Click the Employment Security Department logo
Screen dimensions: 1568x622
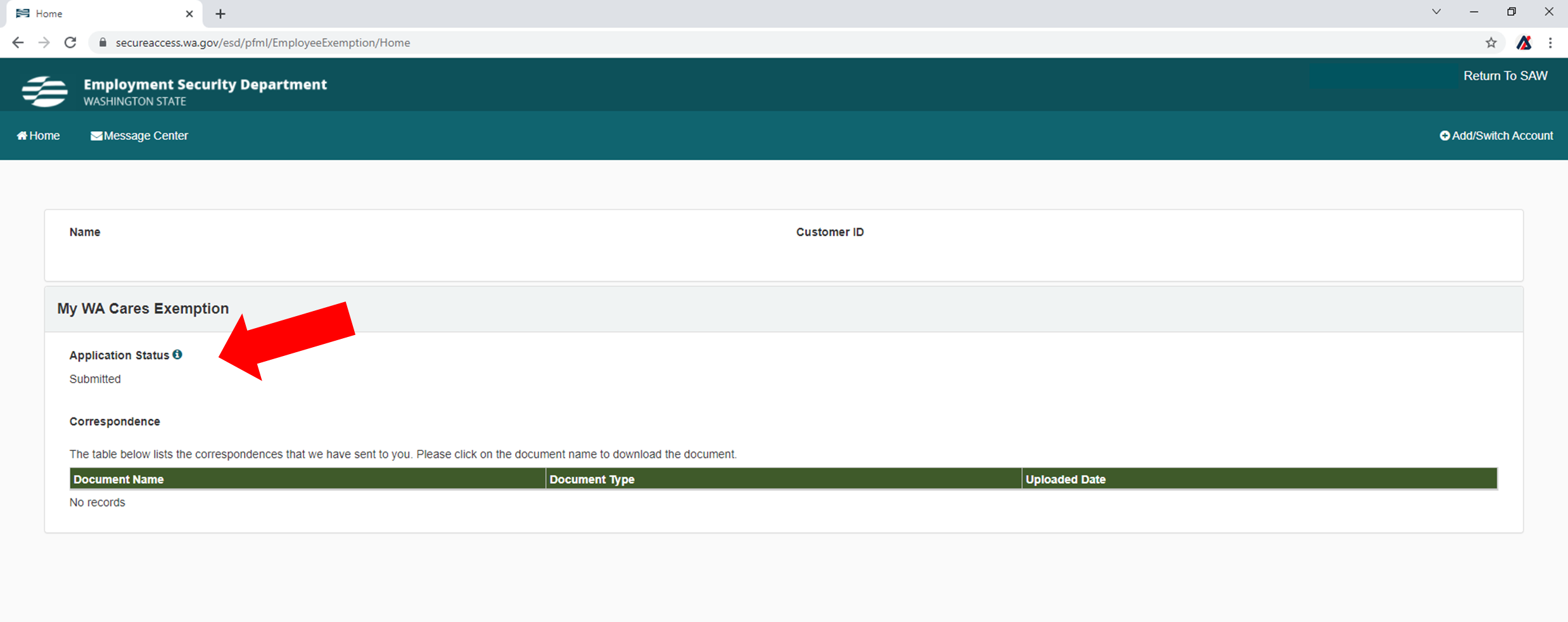click(x=44, y=91)
